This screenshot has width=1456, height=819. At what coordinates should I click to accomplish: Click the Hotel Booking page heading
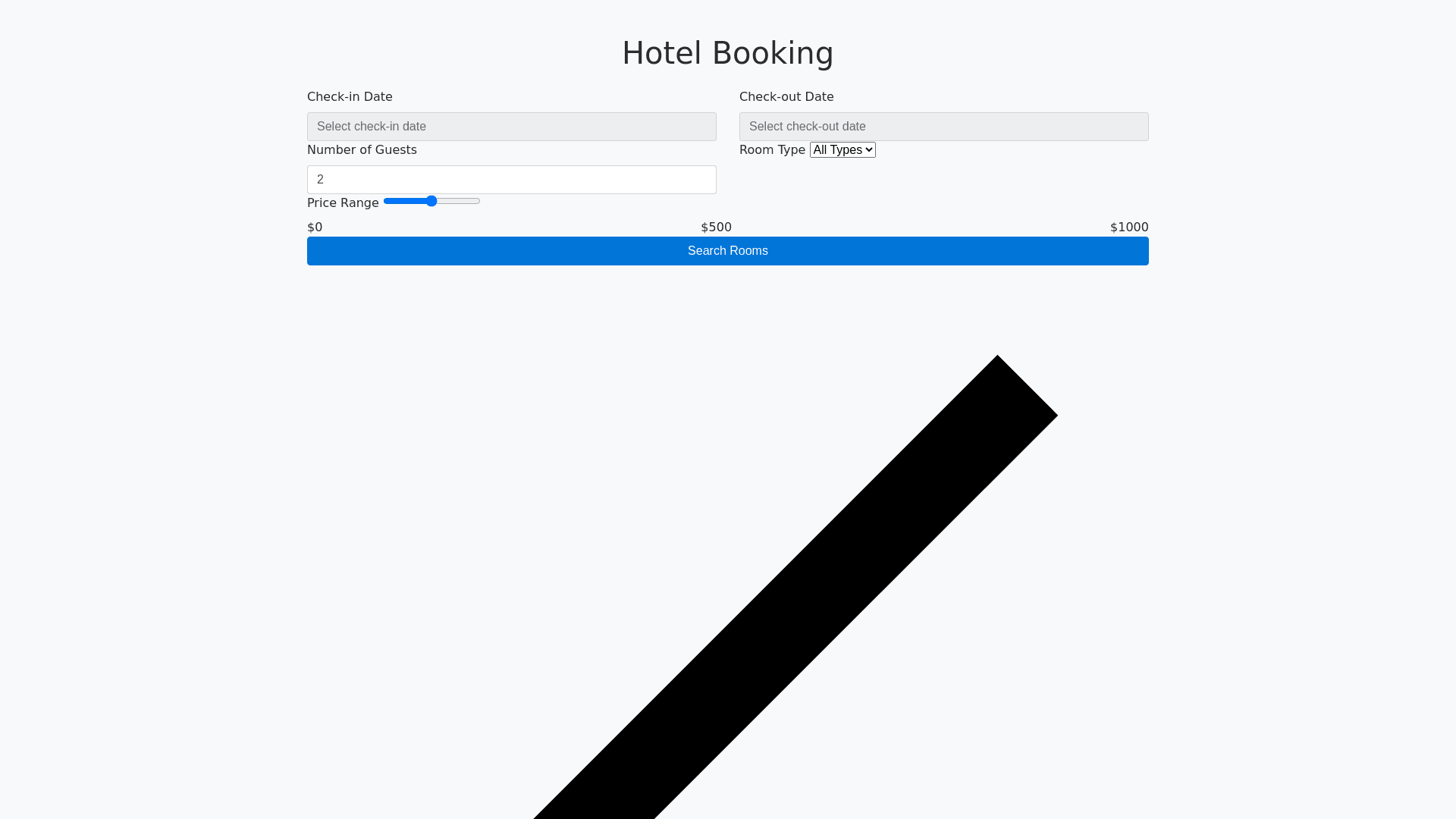[x=727, y=53]
